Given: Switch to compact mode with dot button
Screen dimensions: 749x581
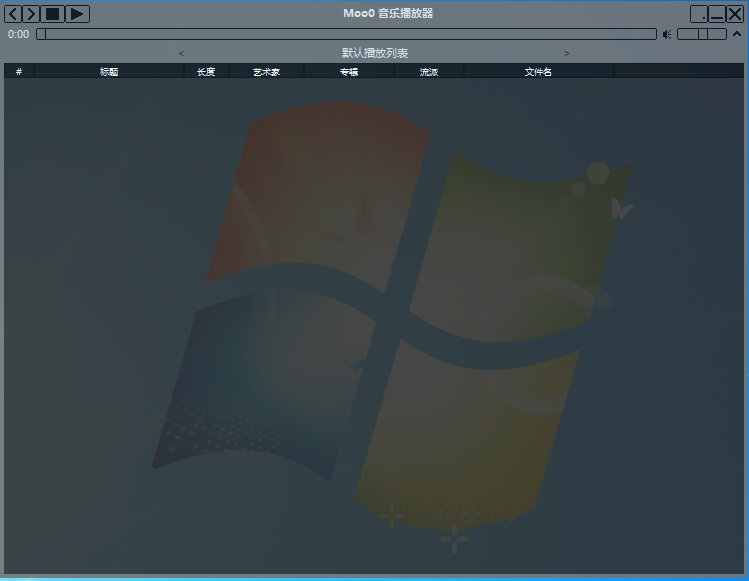Looking at the screenshot, I should click(699, 14).
